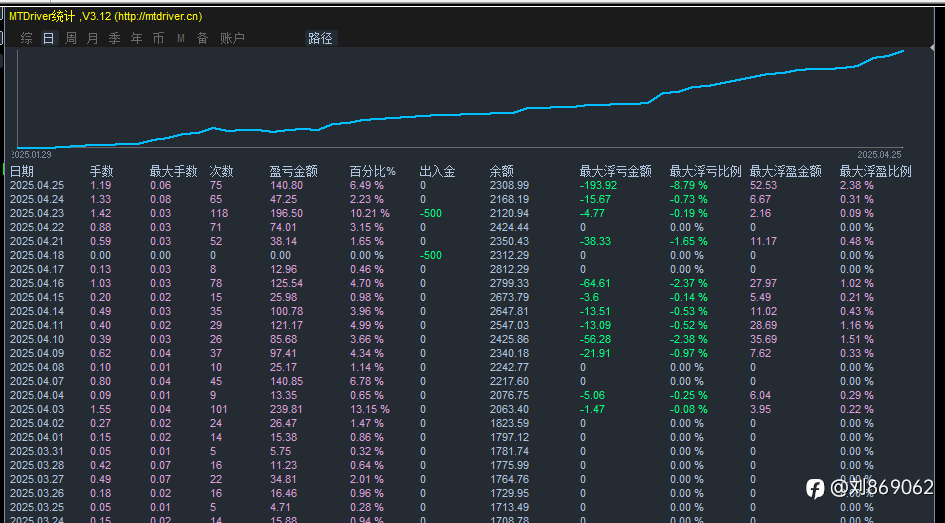This screenshot has height=523, width=945.
Task: Click the -500 withdrawal on 2025.04.23
Action: point(431,213)
